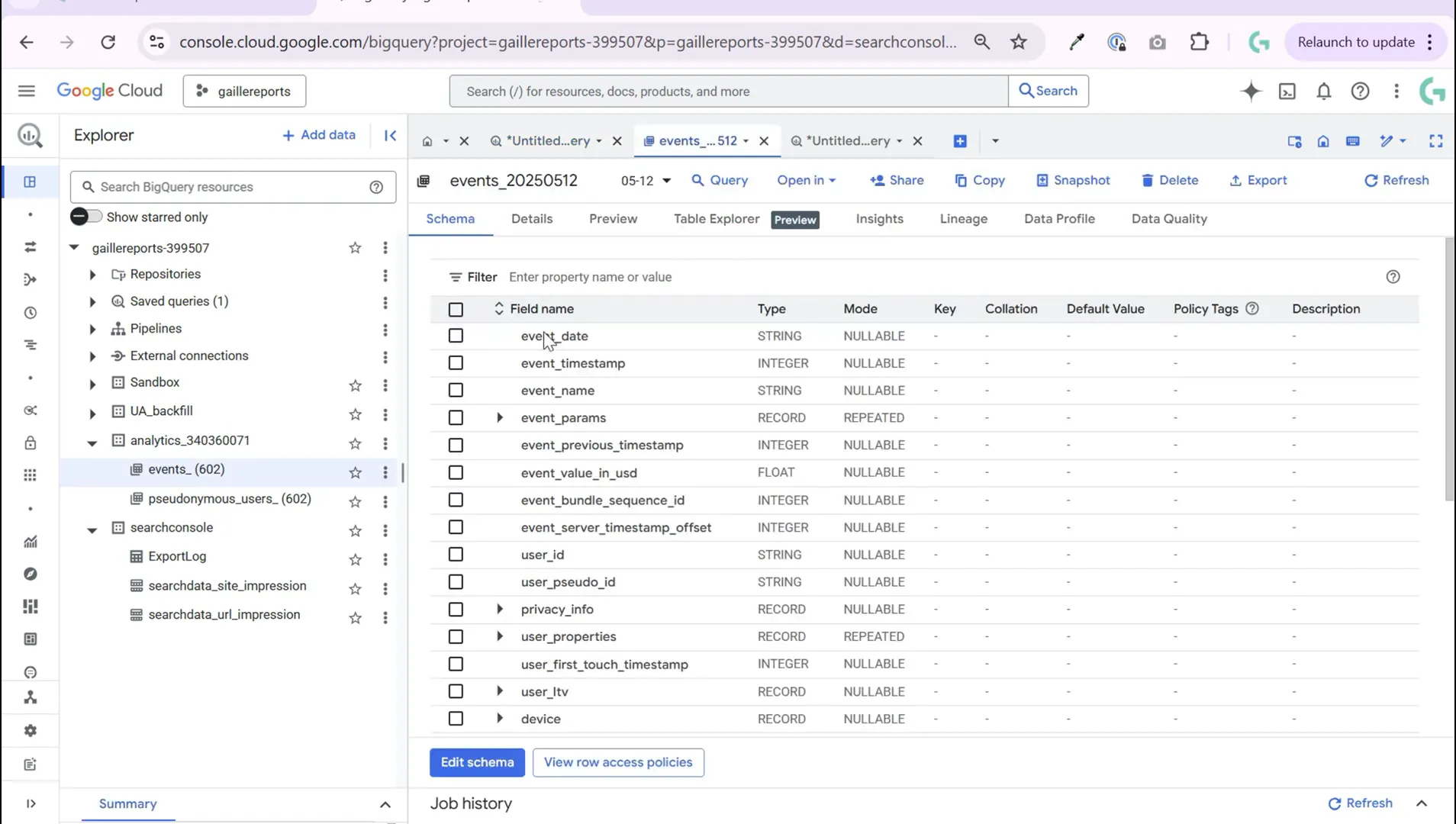The width and height of the screenshot is (1456, 824).
Task: Open the BigQuery Studio sidebar icon
Action: [x=30, y=182]
